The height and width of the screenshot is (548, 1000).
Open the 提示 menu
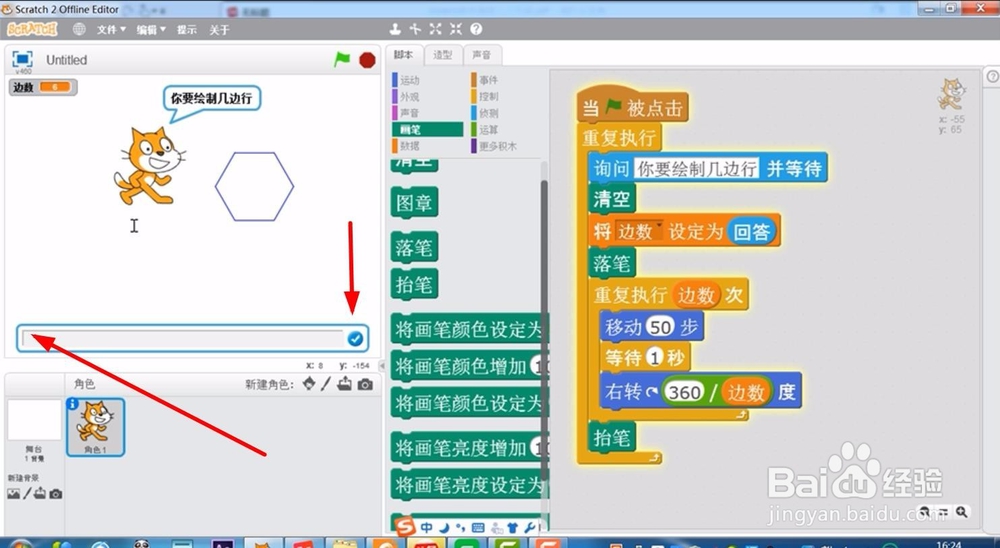point(186,29)
